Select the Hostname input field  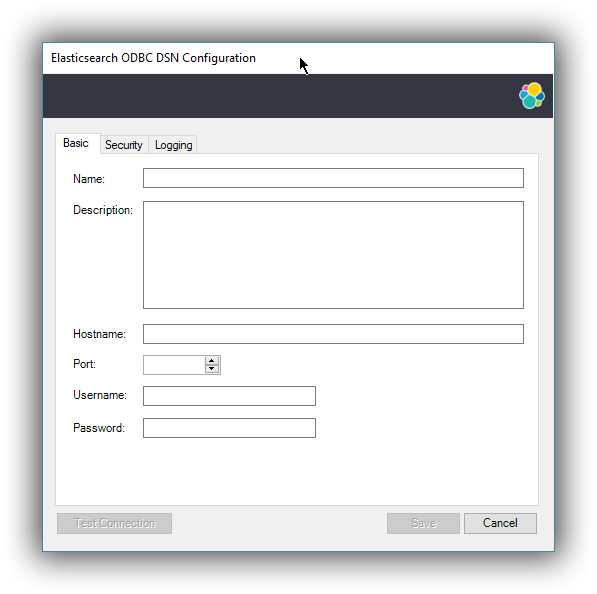333,334
